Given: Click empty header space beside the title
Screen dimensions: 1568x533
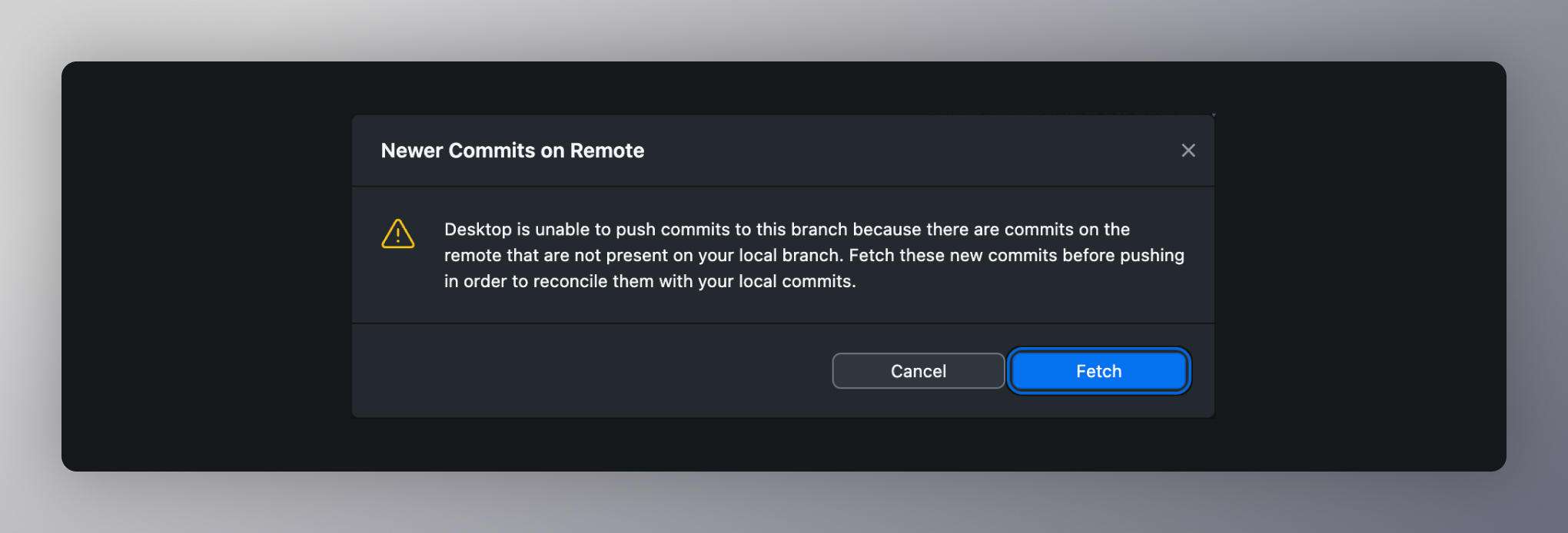Looking at the screenshot, I should 907,151.
